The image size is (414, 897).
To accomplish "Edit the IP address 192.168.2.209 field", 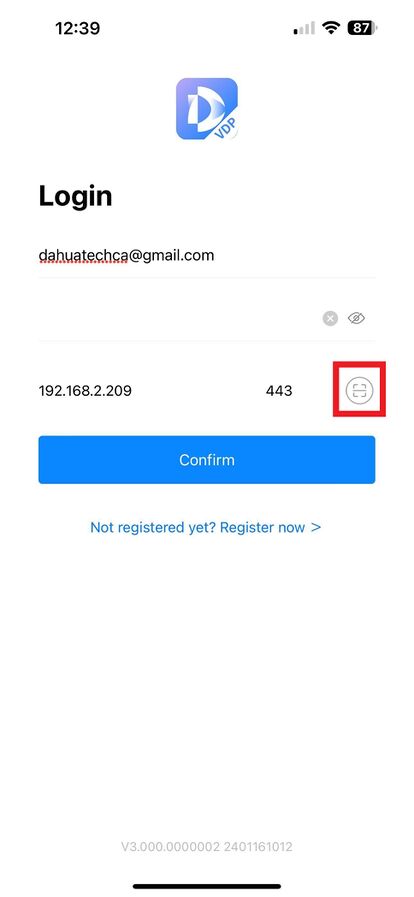I will [85, 391].
